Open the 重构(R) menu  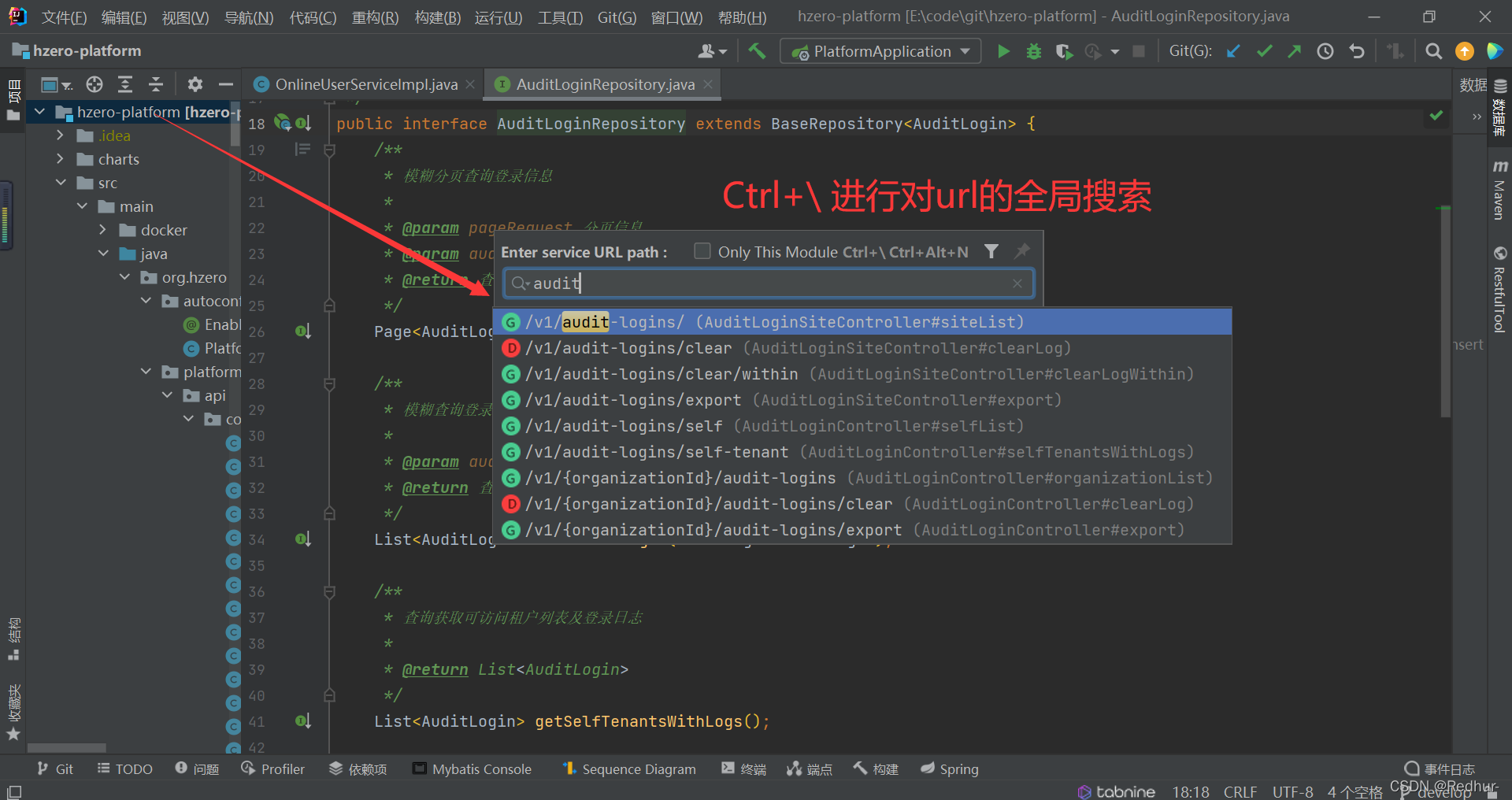click(375, 17)
